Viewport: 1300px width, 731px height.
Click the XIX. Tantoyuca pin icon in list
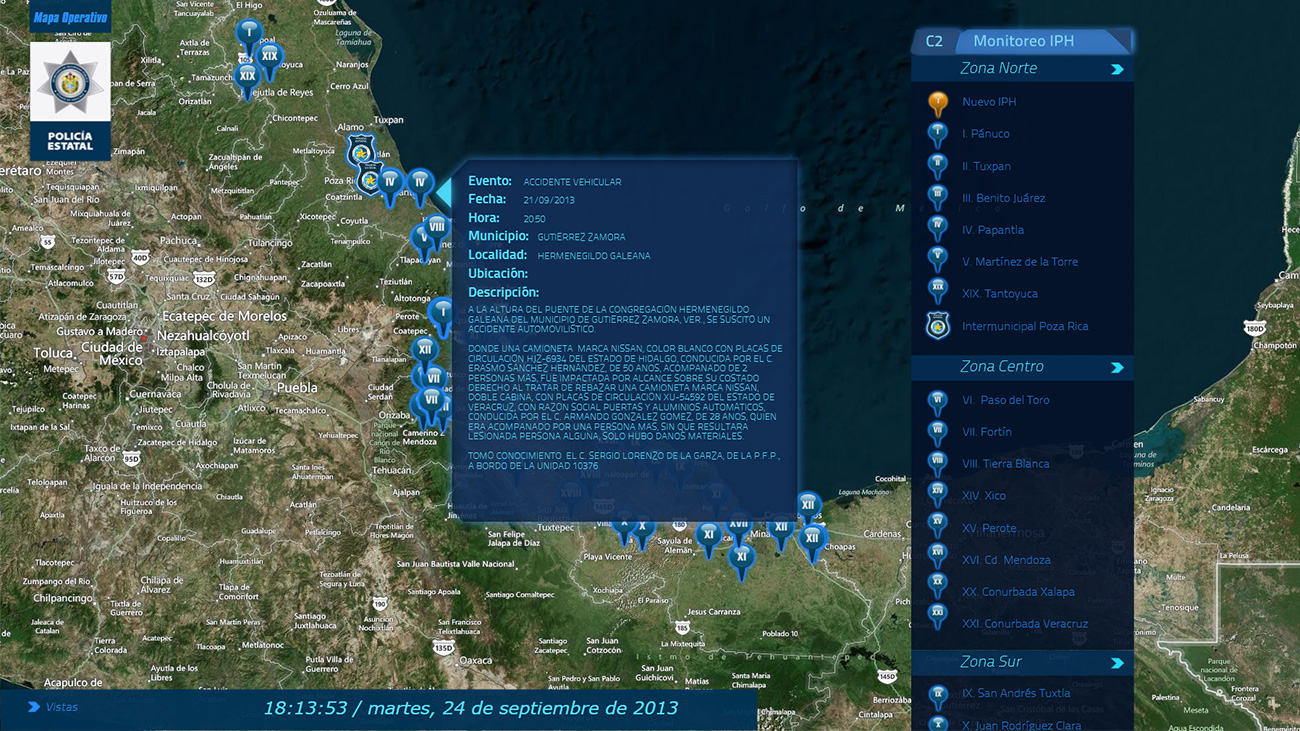point(938,291)
